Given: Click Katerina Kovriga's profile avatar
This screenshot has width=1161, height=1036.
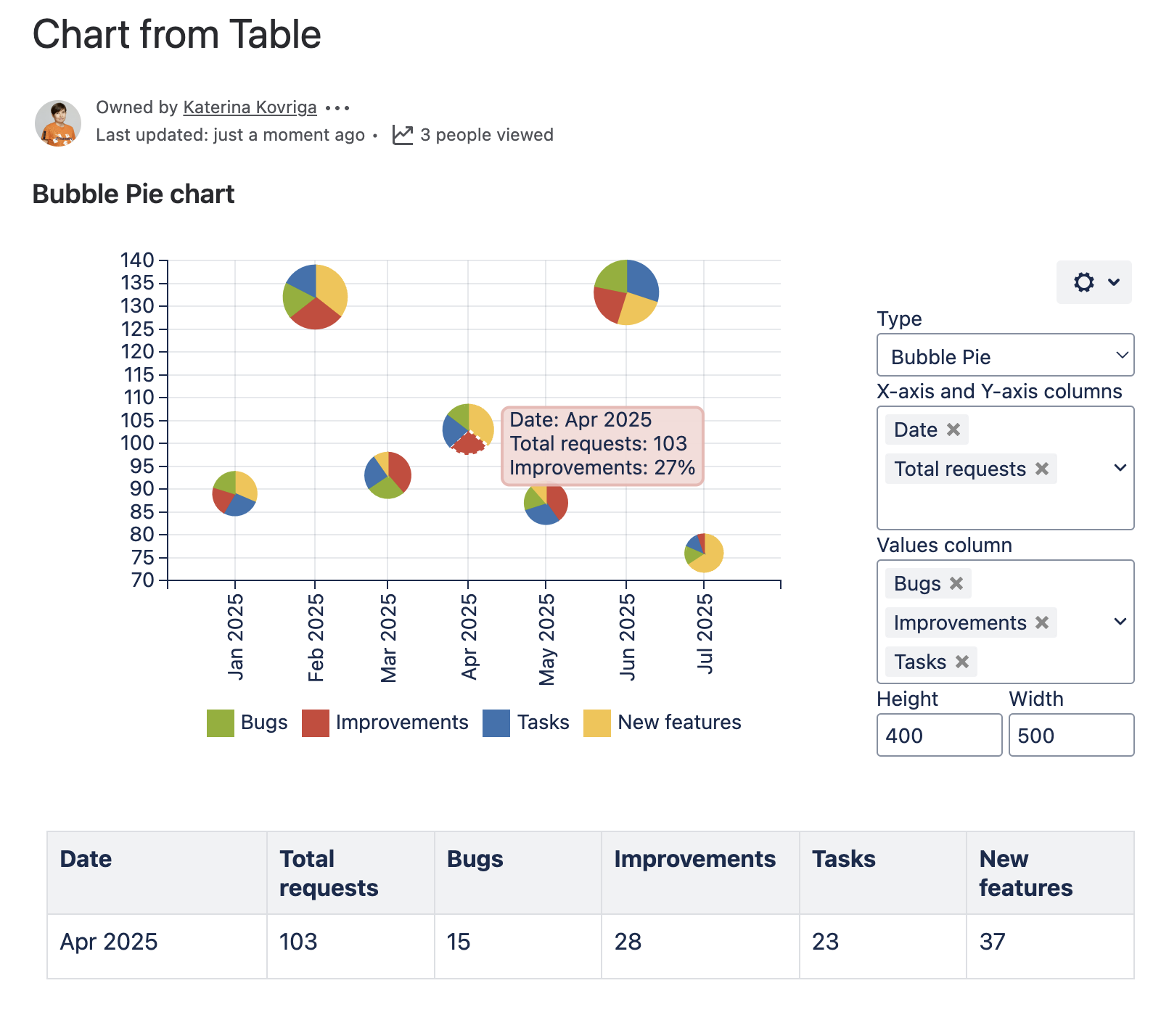Looking at the screenshot, I should tap(58, 123).
